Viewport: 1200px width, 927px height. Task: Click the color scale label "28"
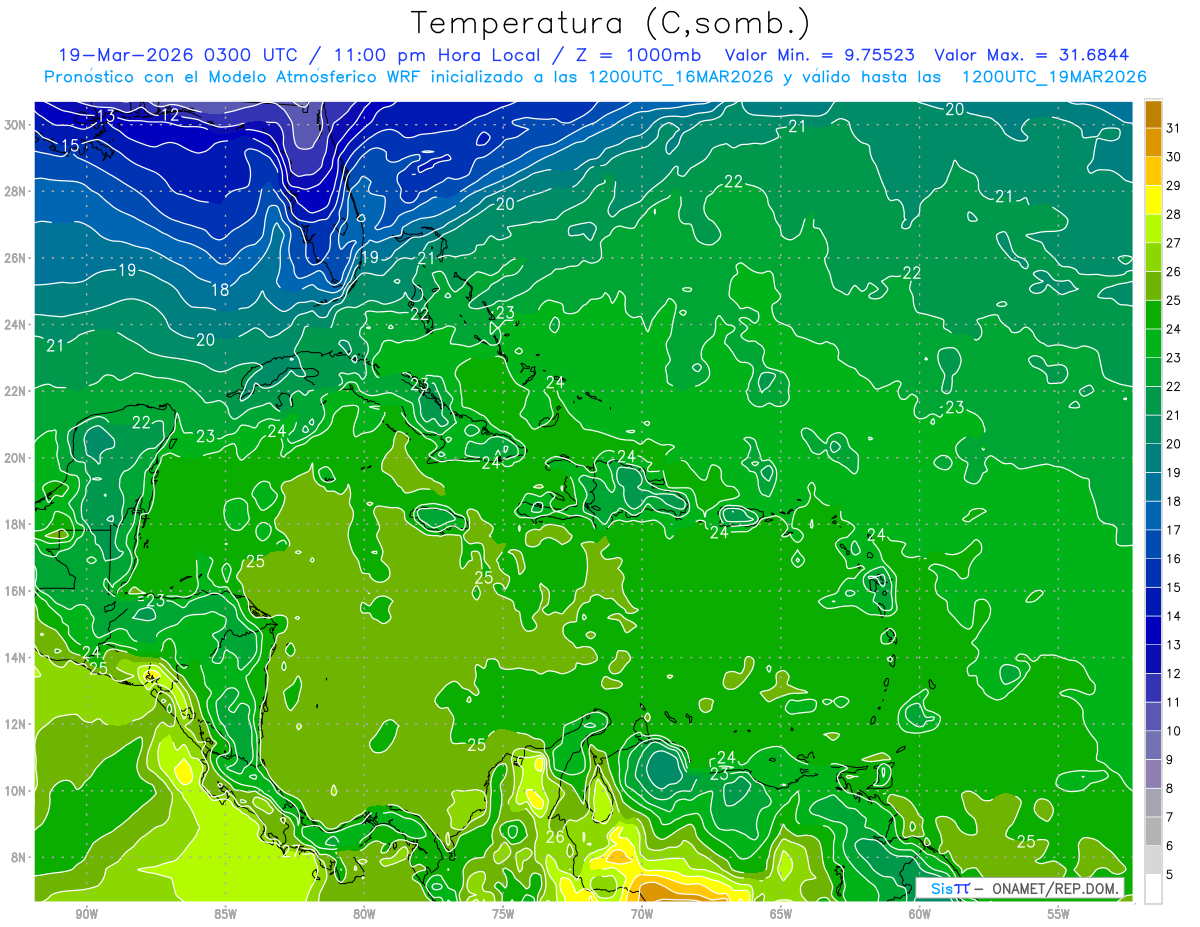1174,214
